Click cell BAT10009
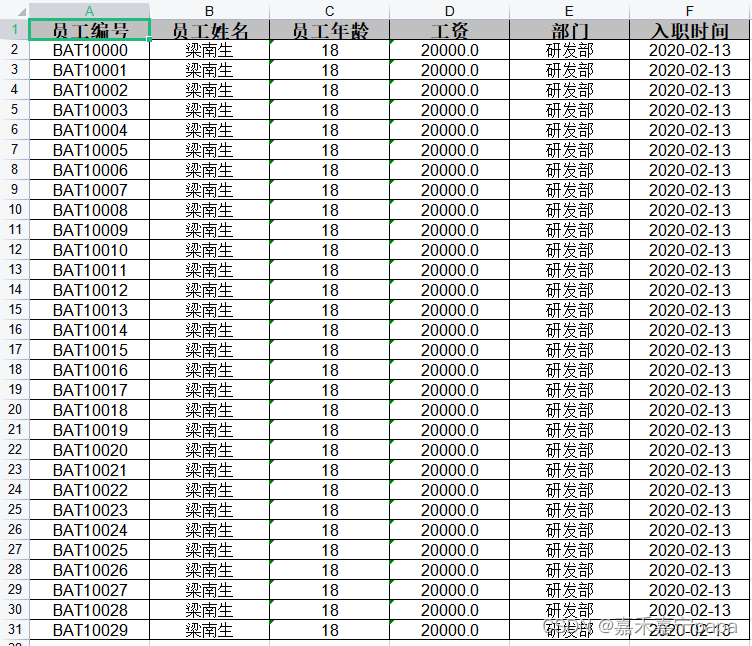The width and height of the screenshot is (752, 646). coord(90,230)
